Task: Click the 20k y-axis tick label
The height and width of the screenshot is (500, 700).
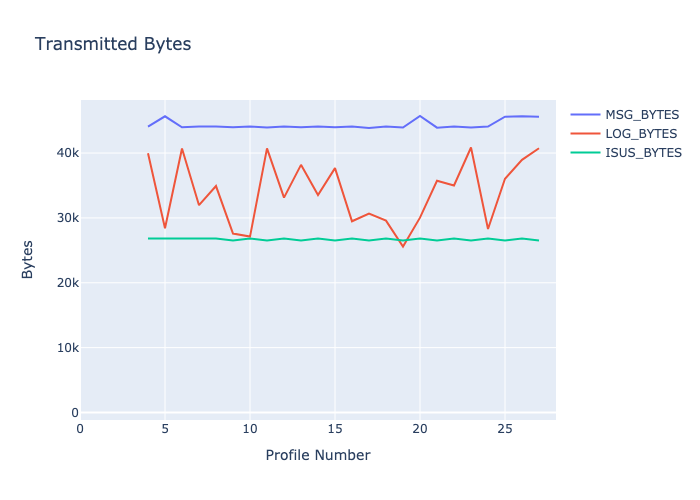Action: (x=68, y=283)
